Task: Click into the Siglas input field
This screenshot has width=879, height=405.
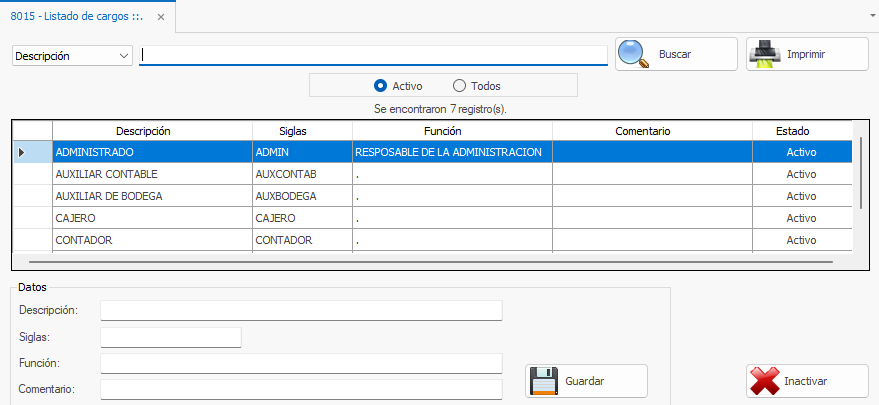Action: point(171,338)
